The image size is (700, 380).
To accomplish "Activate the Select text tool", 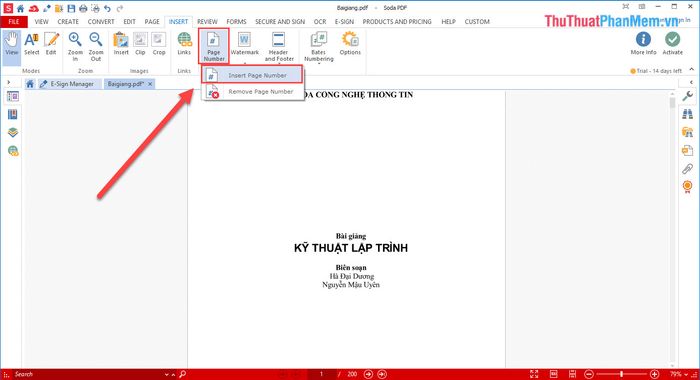I will tap(32, 44).
